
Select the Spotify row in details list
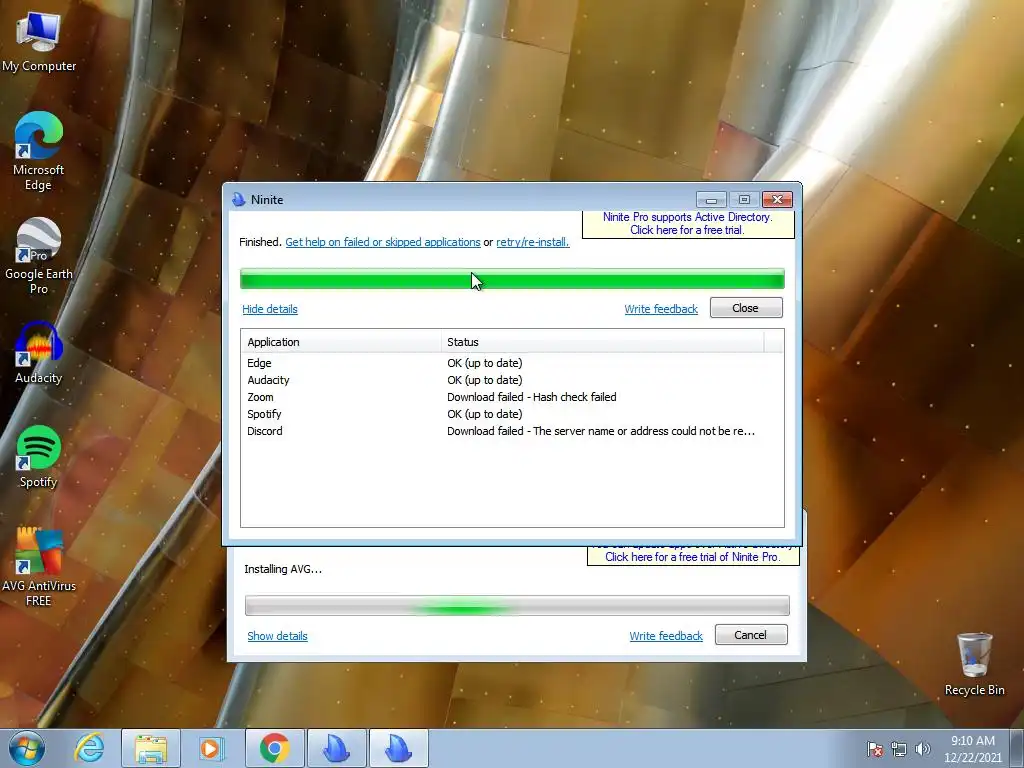pos(511,414)
